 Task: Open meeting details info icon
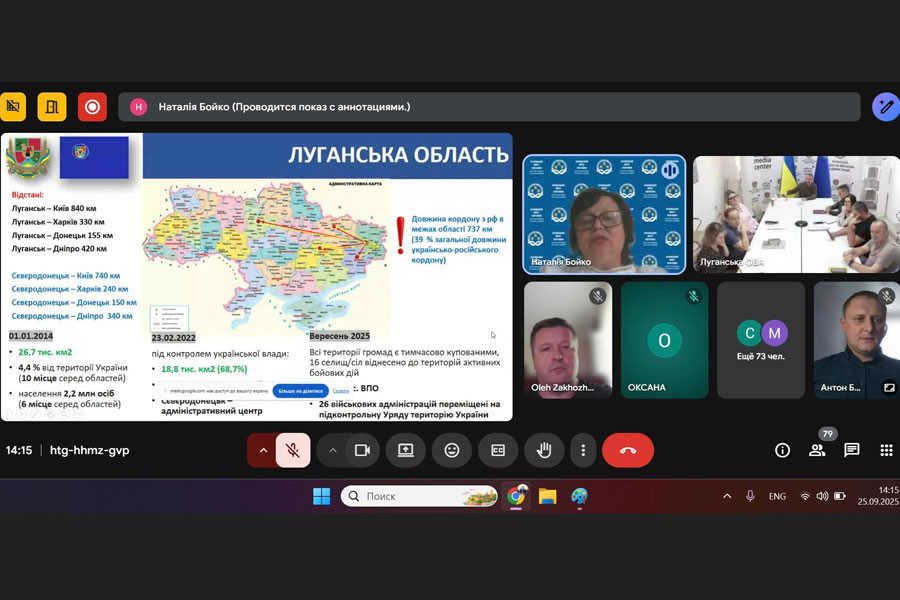pos(782,450)
